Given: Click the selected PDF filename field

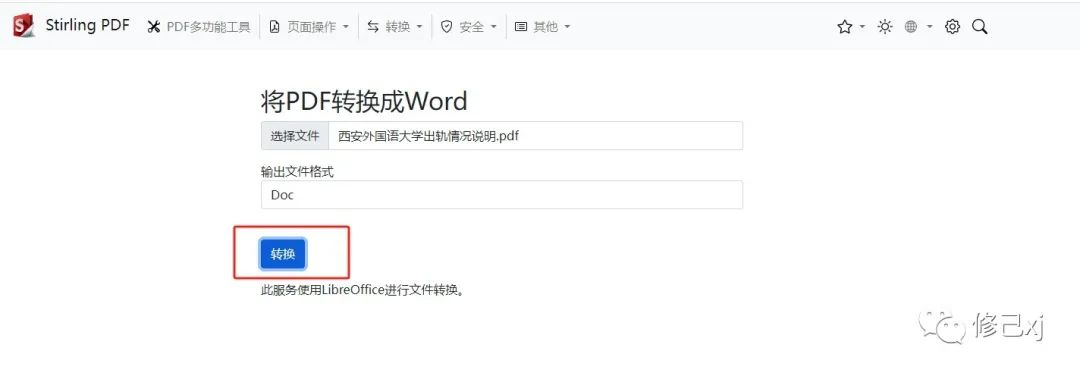Looking at the screenshot, I should [536, 136].
